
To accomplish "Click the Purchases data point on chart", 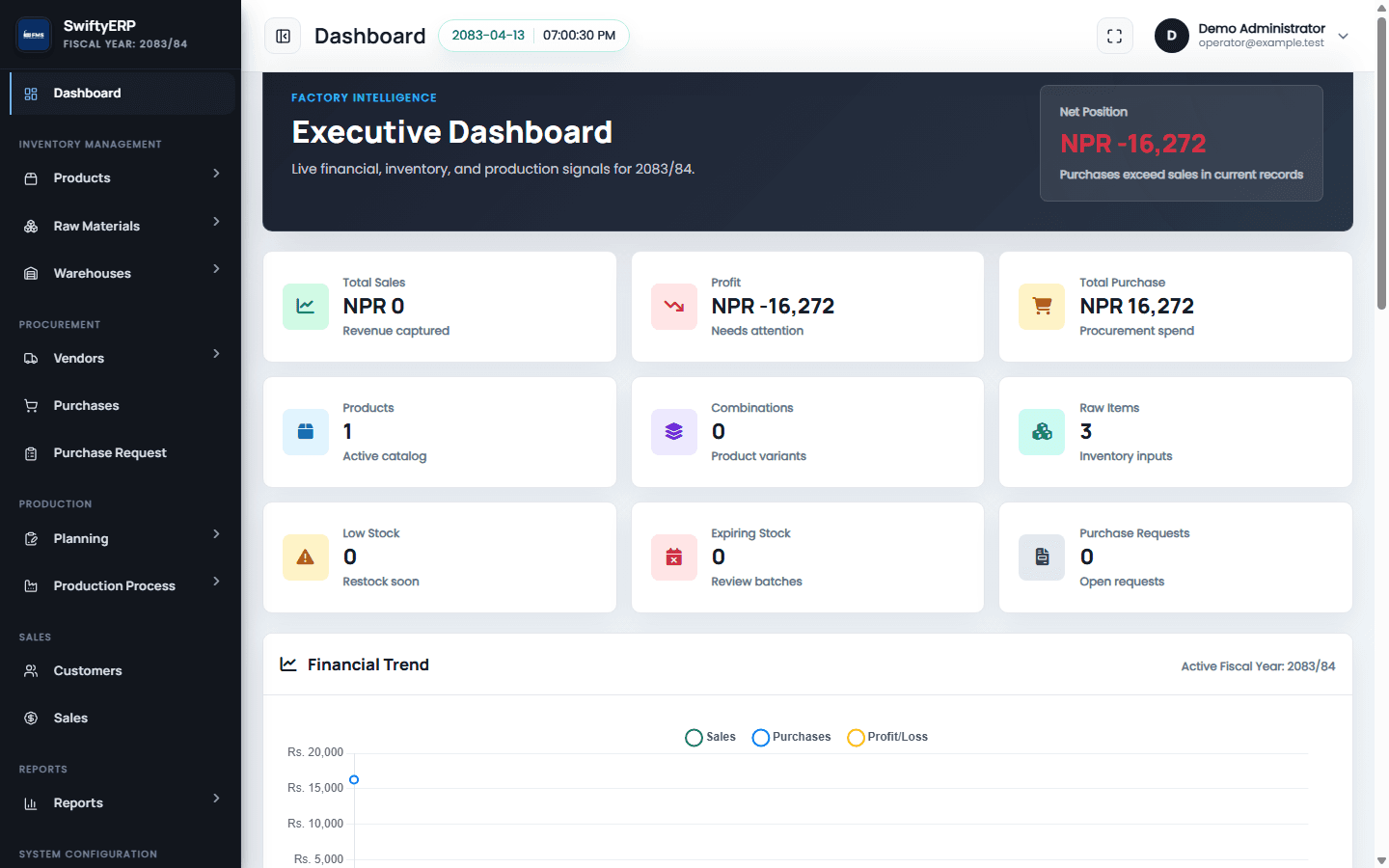I will tap(354, 779).
